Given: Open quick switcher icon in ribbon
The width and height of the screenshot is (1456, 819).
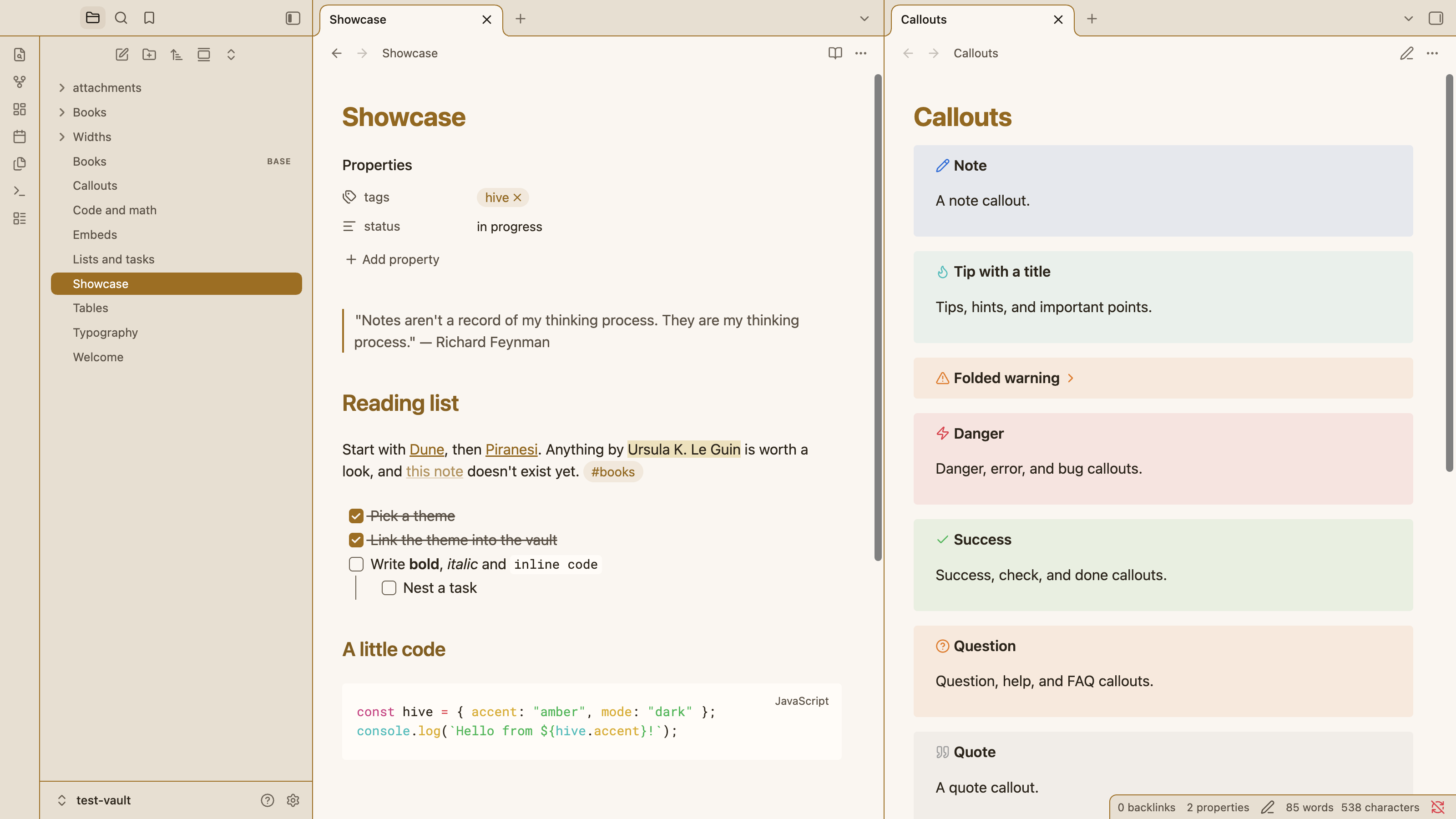Looking at the screenshot, I should tap(20, 54).
